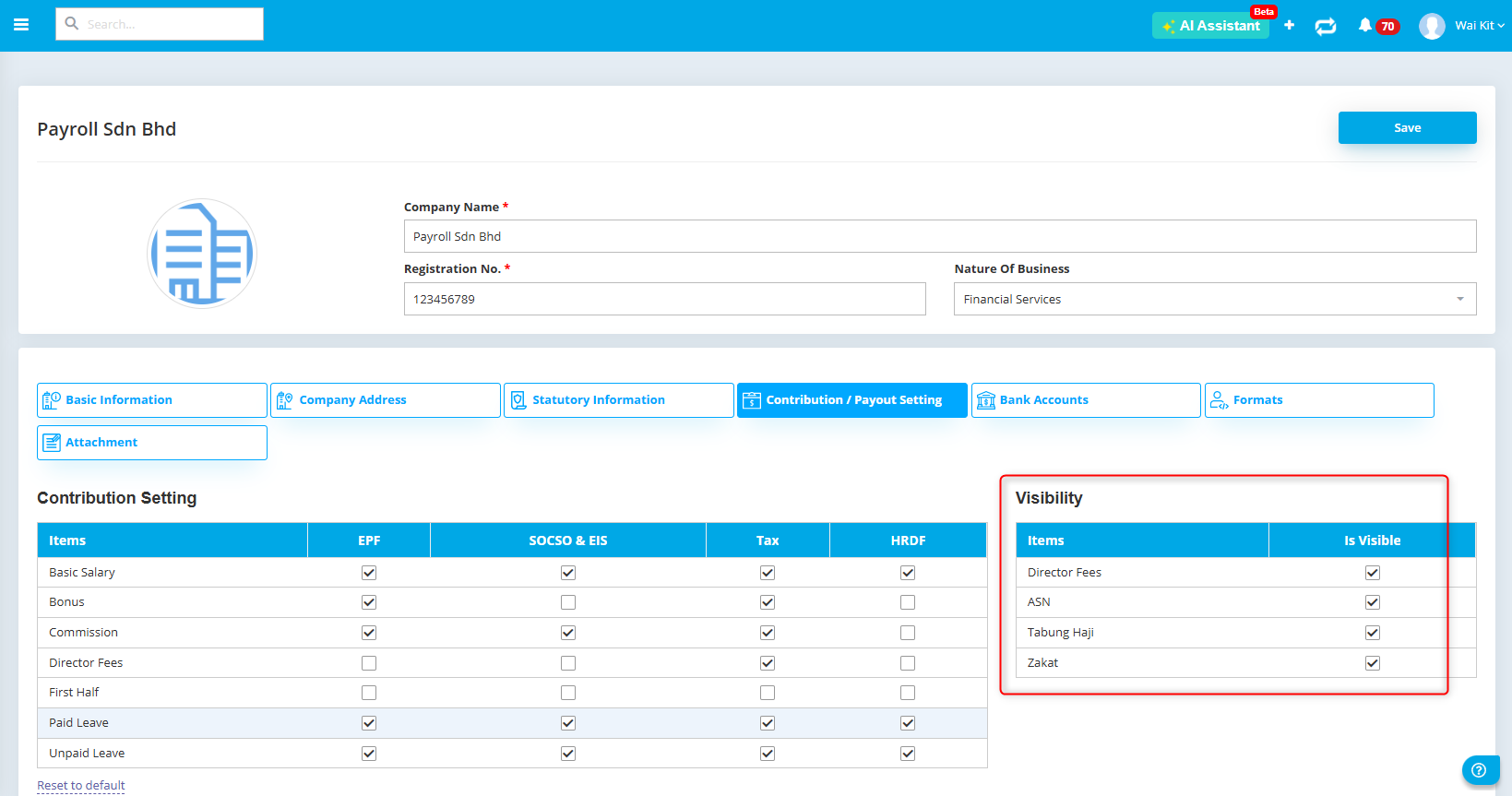Focus the Search input field
Viewport: 1512px width, 796px height.
[x=160, y=24]
